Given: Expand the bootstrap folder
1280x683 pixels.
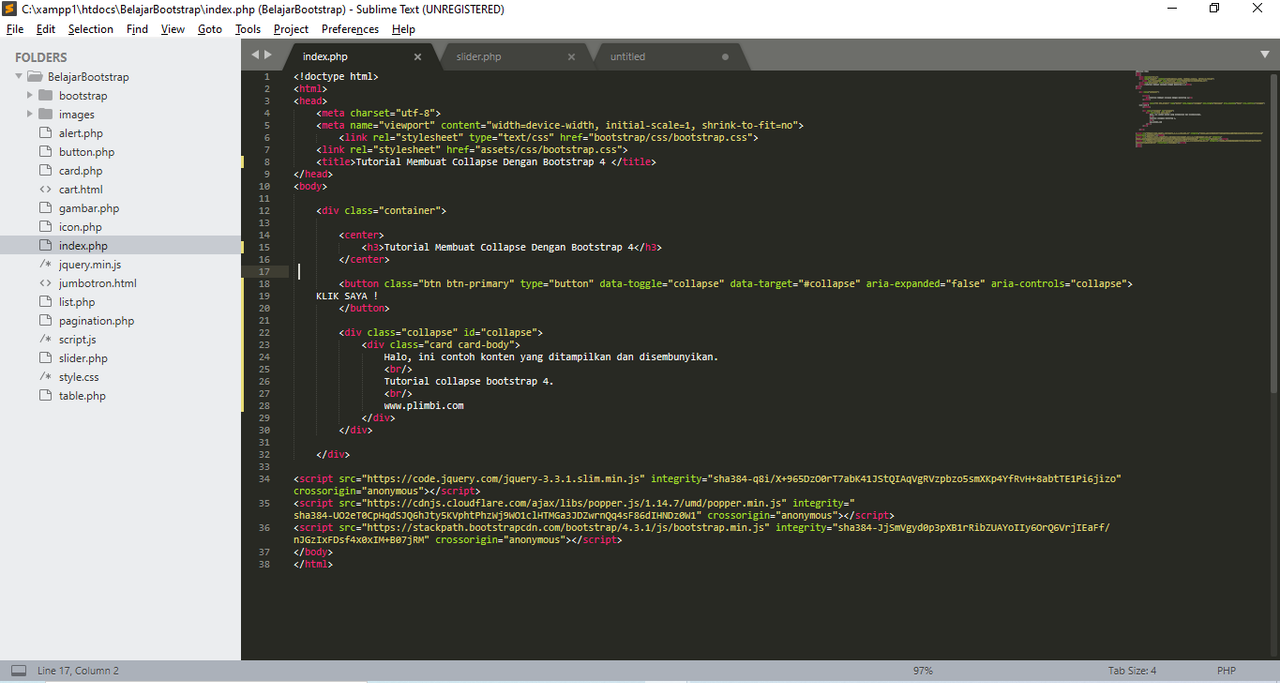Looking at the screenshot, I should coord(31,96).
